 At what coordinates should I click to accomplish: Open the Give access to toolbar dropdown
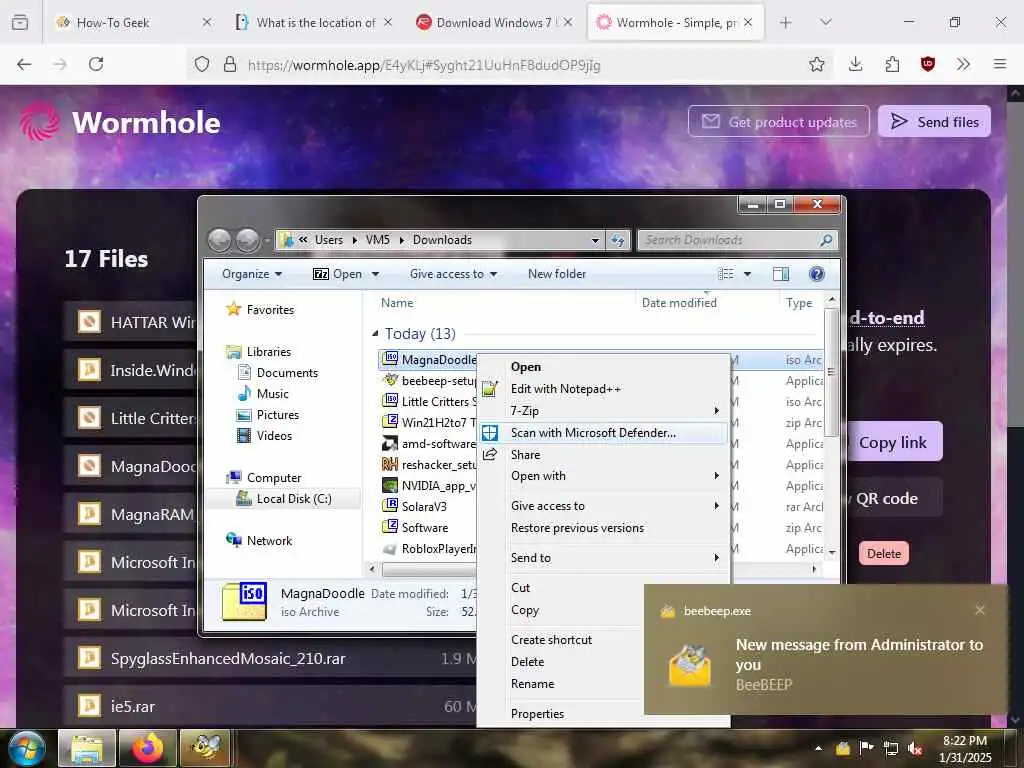tap(453, 274)
